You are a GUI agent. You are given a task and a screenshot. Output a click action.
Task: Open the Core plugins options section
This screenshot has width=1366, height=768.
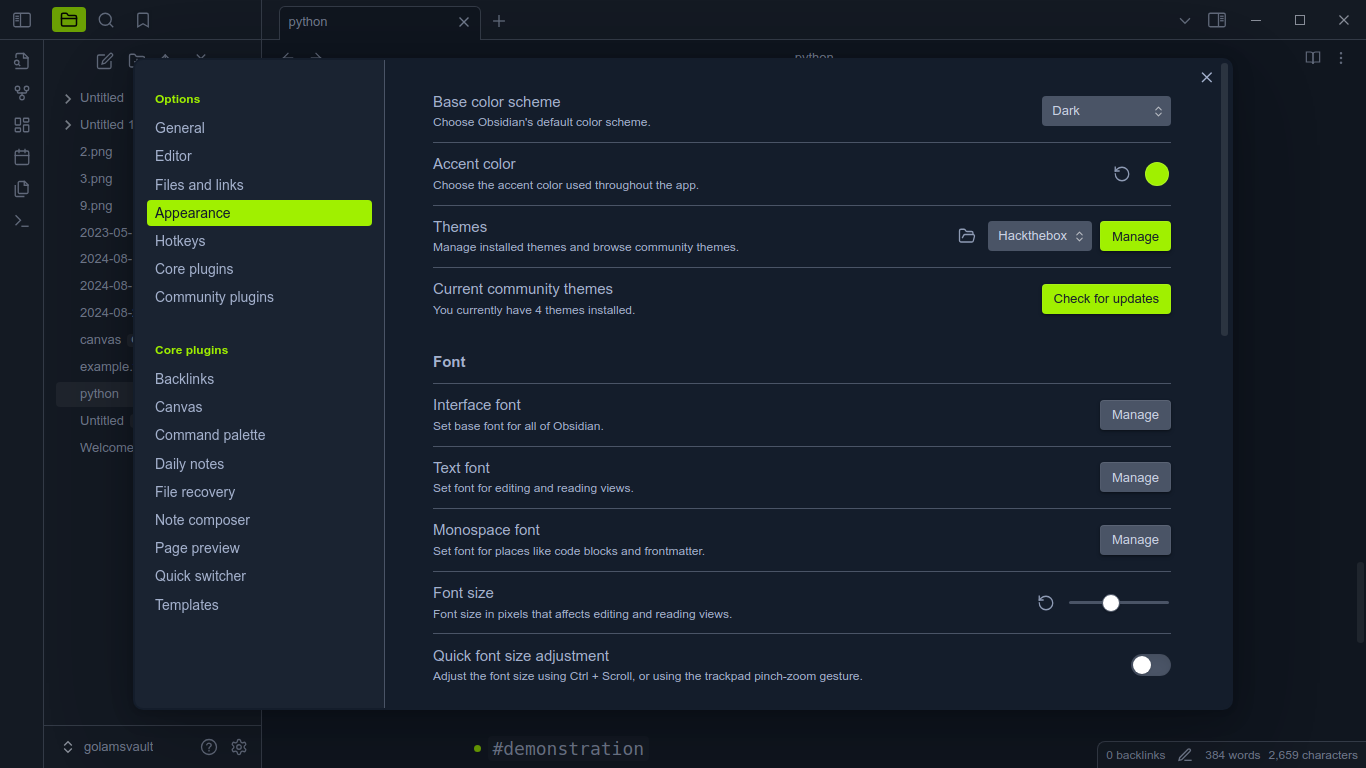[259, 269]
